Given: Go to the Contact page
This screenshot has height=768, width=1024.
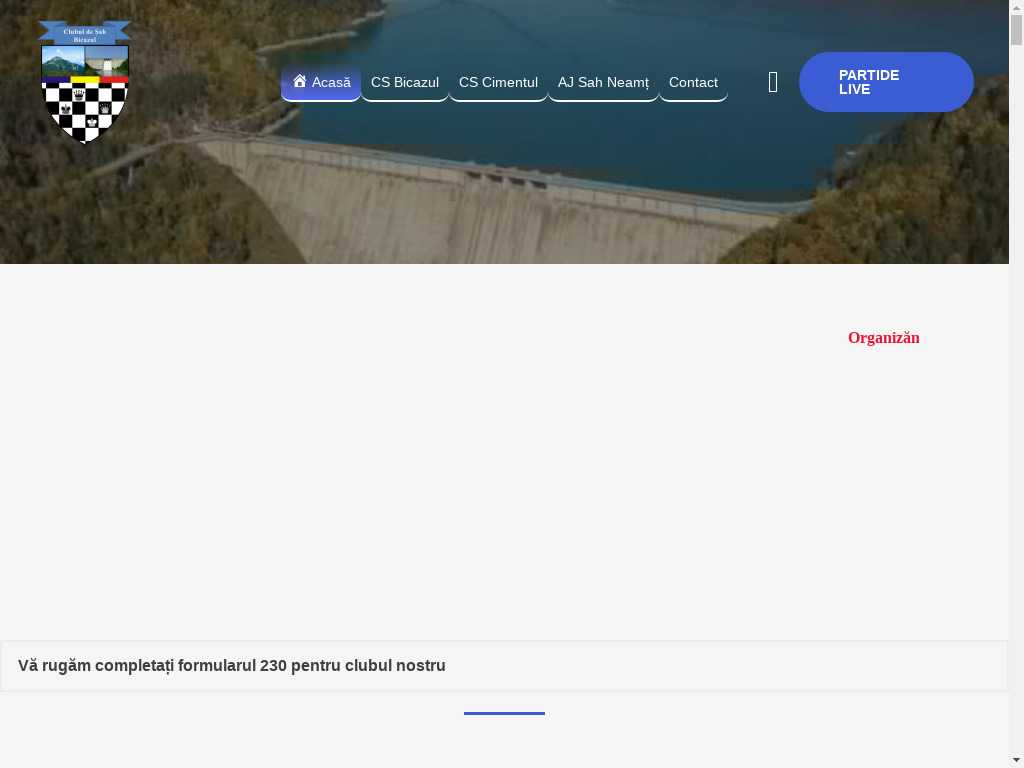Looking at the screenshot, I should point(693,82).
